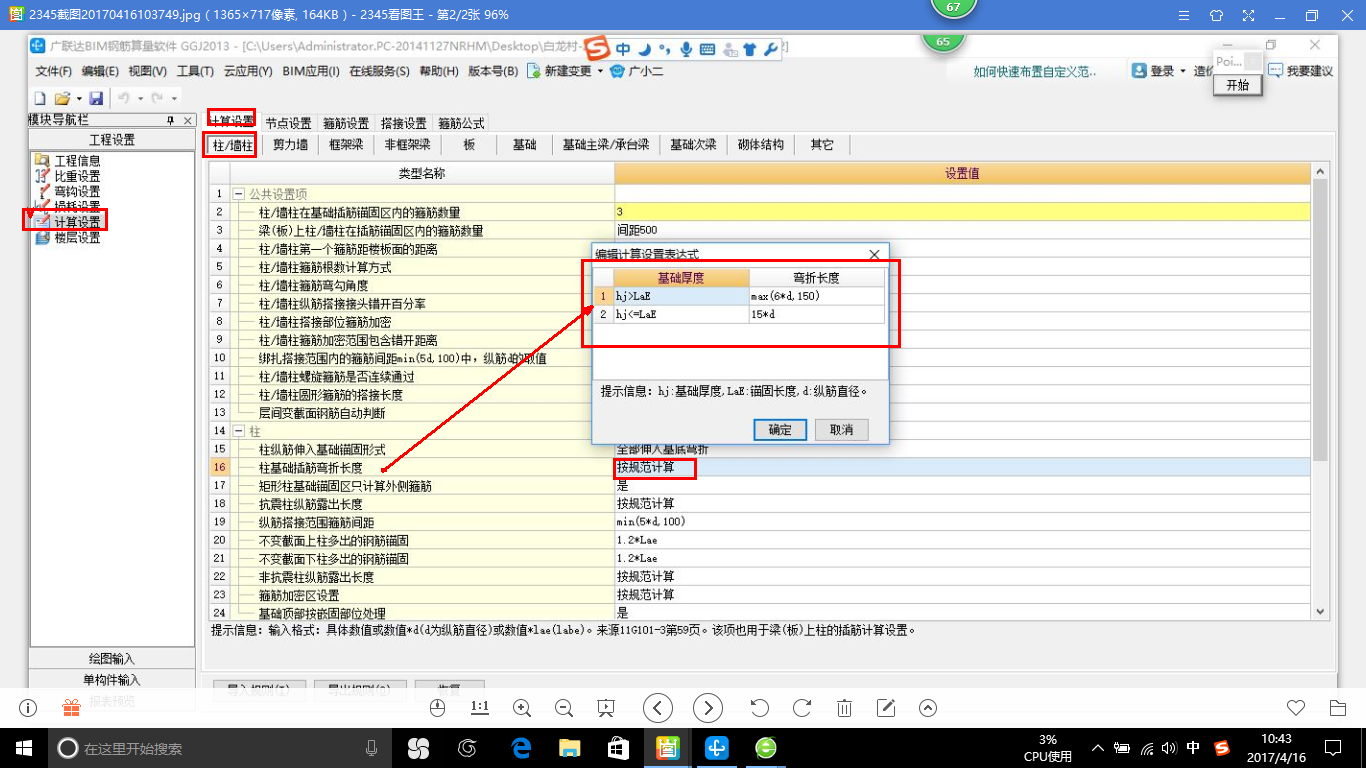
Task: Delete image using trash icon
Action: tap(844, 708)
